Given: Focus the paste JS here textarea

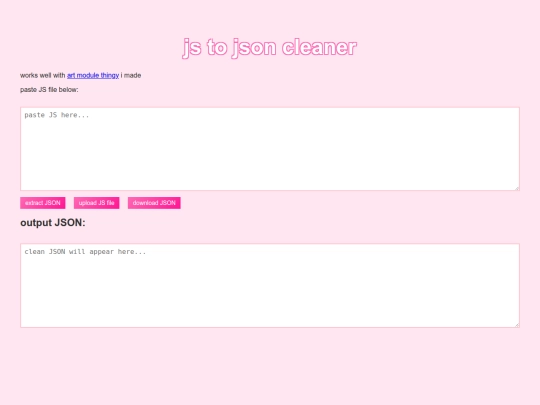Looking at the screenshot, I should point(270,149).
